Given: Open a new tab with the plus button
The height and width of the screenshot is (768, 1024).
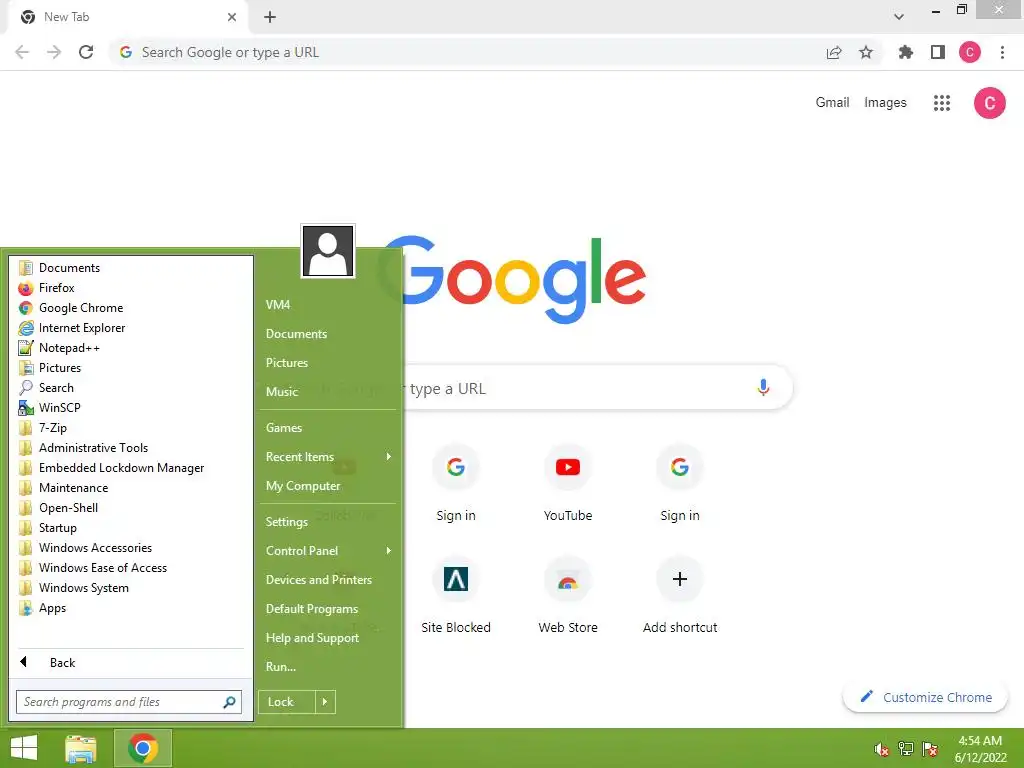Looking at the screenshot, I should pyautogui.click(x=270, y=17).
